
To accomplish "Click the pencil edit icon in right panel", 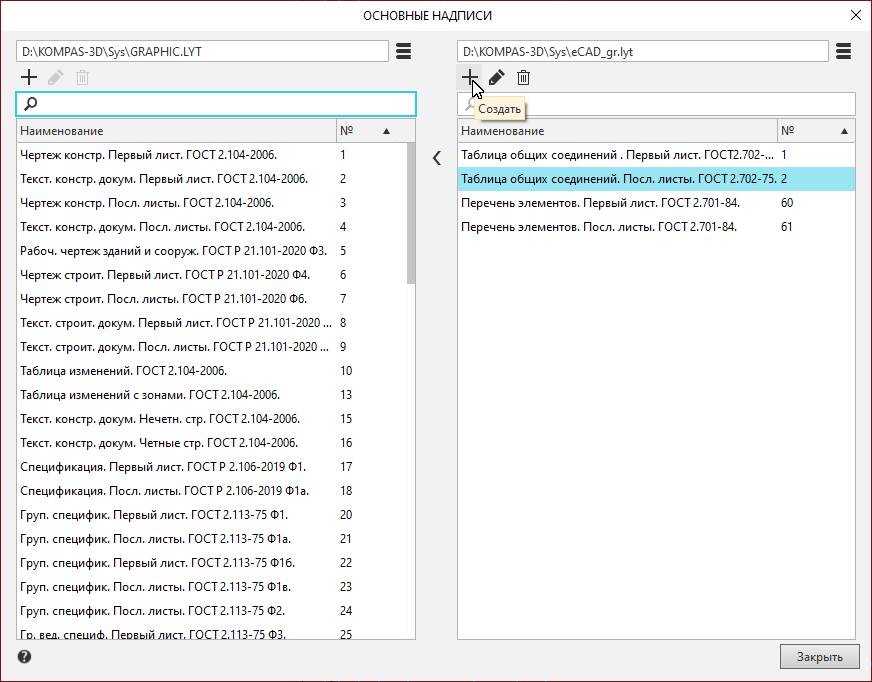I will 496,77.
